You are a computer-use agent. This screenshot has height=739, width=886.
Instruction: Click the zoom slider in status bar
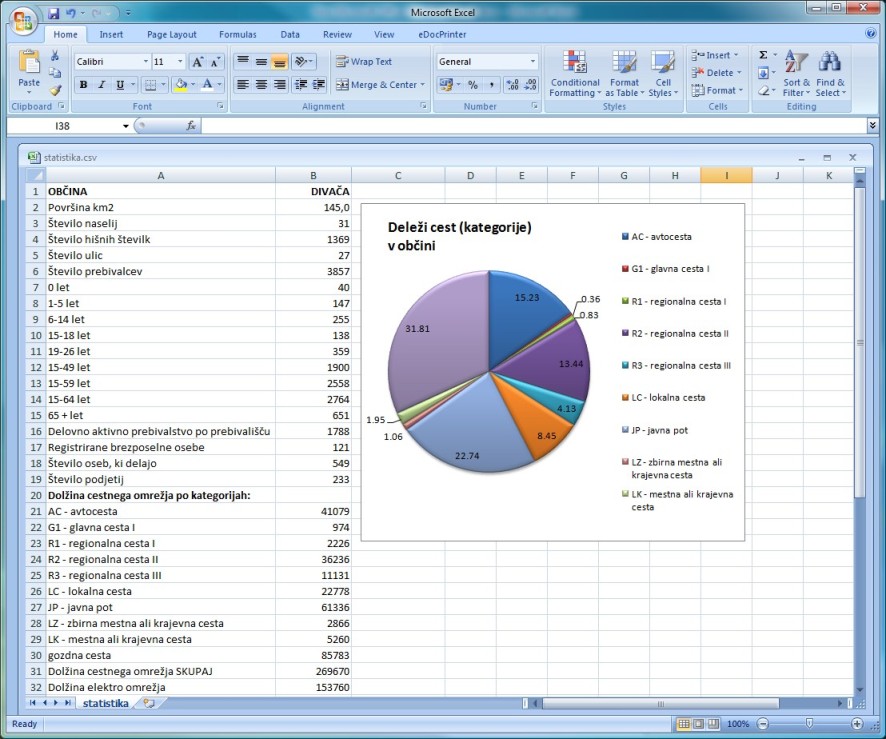click(x=808, y=724)
